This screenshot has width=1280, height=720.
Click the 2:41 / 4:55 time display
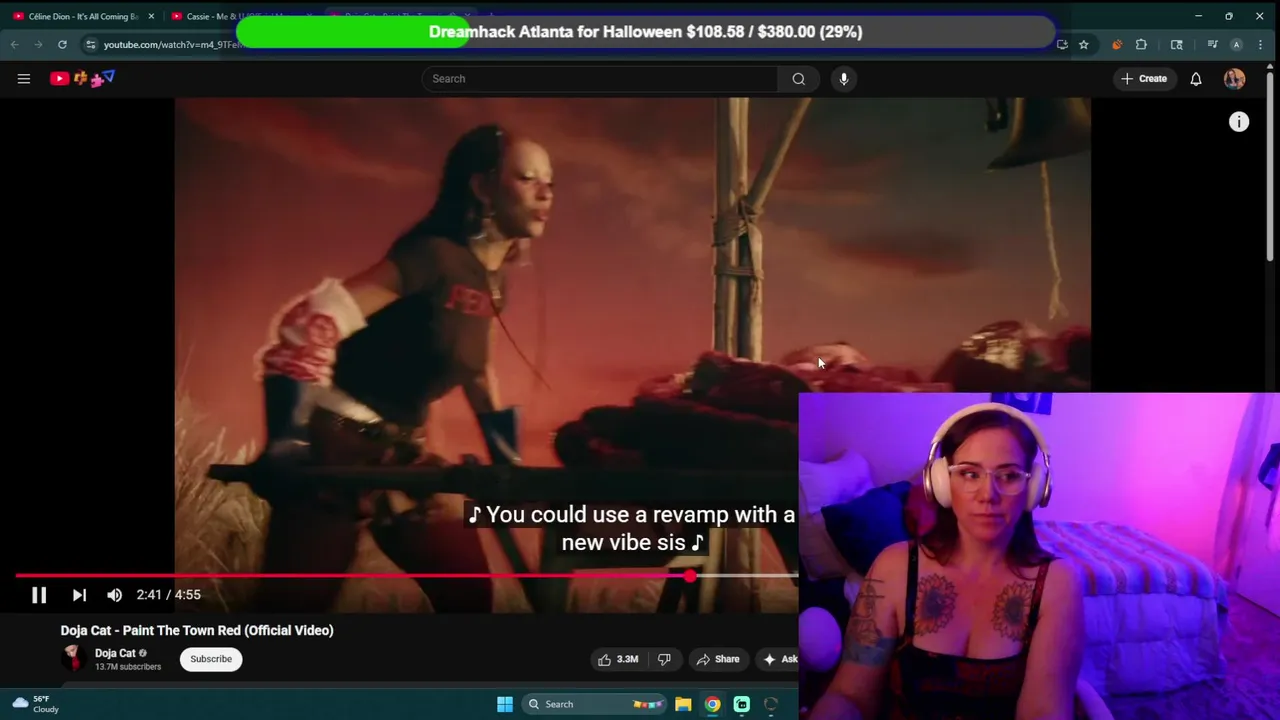point(169,595)
